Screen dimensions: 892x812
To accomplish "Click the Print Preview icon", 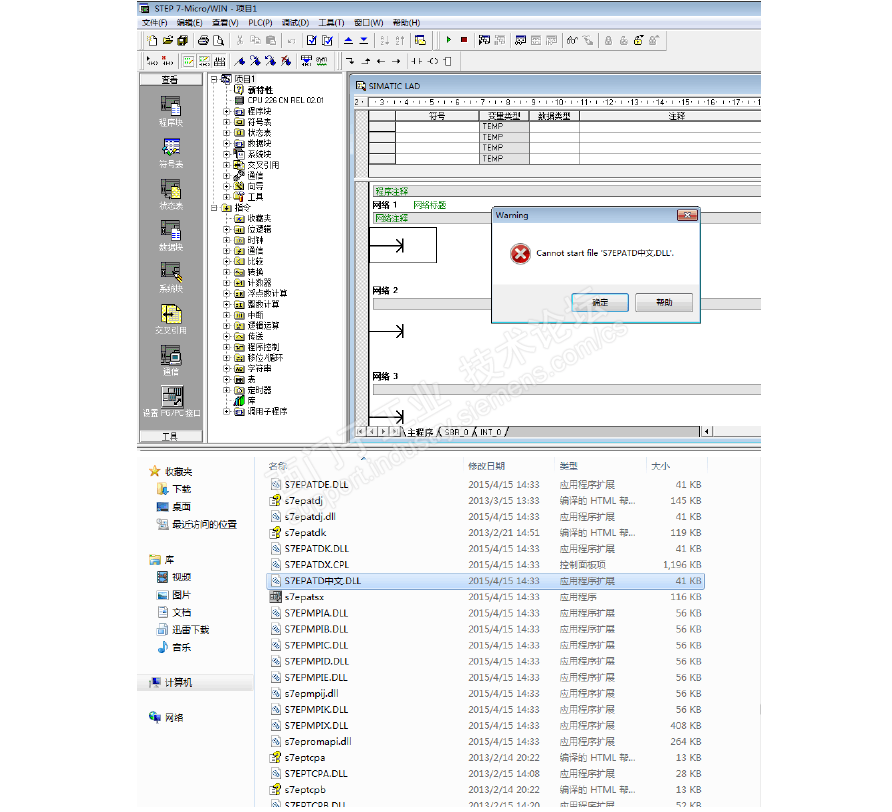I will (218, 40).
